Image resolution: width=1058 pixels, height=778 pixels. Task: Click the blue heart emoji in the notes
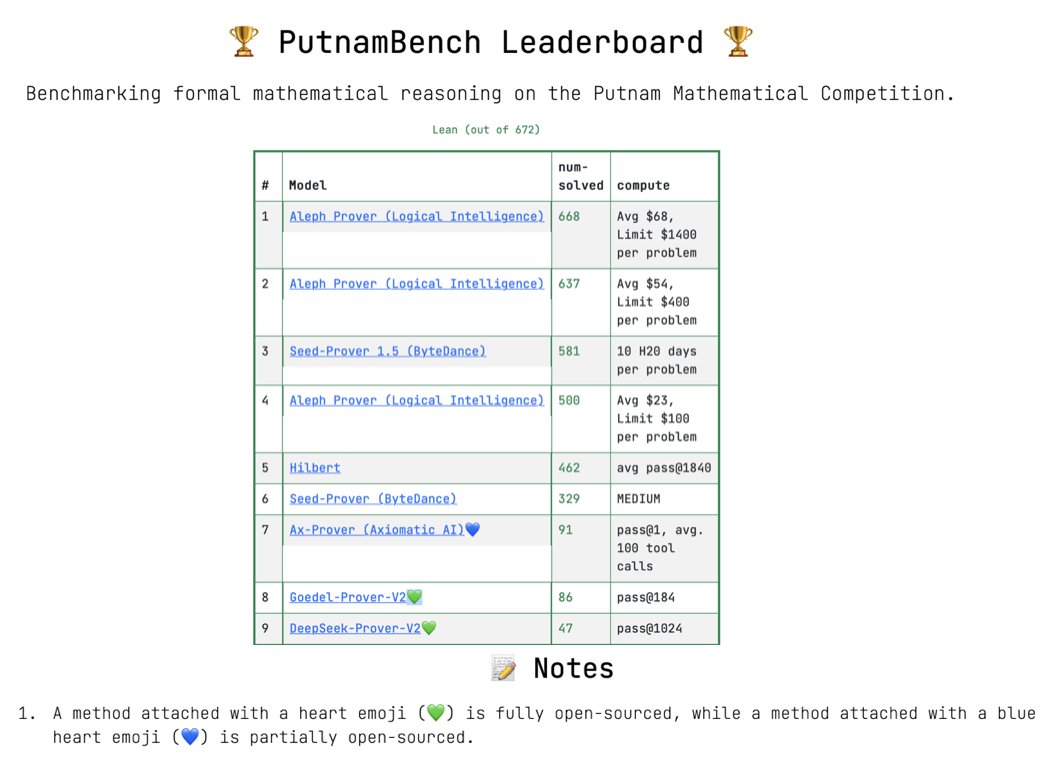(190, 737)
